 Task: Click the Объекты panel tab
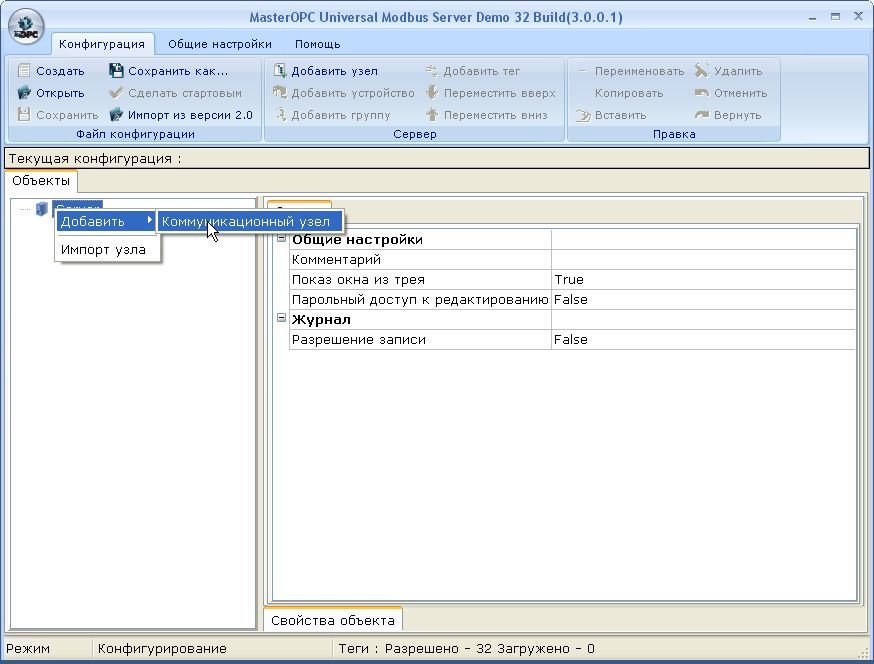[x=41, y=181]
